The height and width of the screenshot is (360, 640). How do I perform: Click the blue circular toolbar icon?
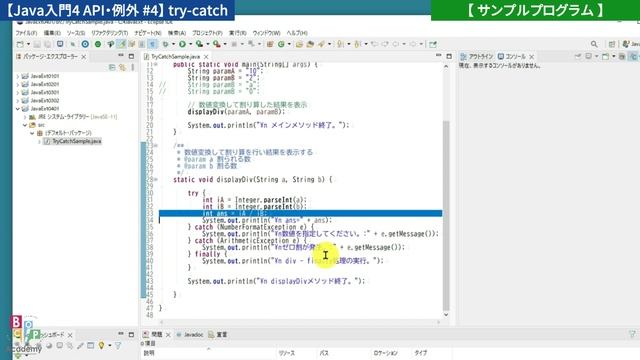85,44
